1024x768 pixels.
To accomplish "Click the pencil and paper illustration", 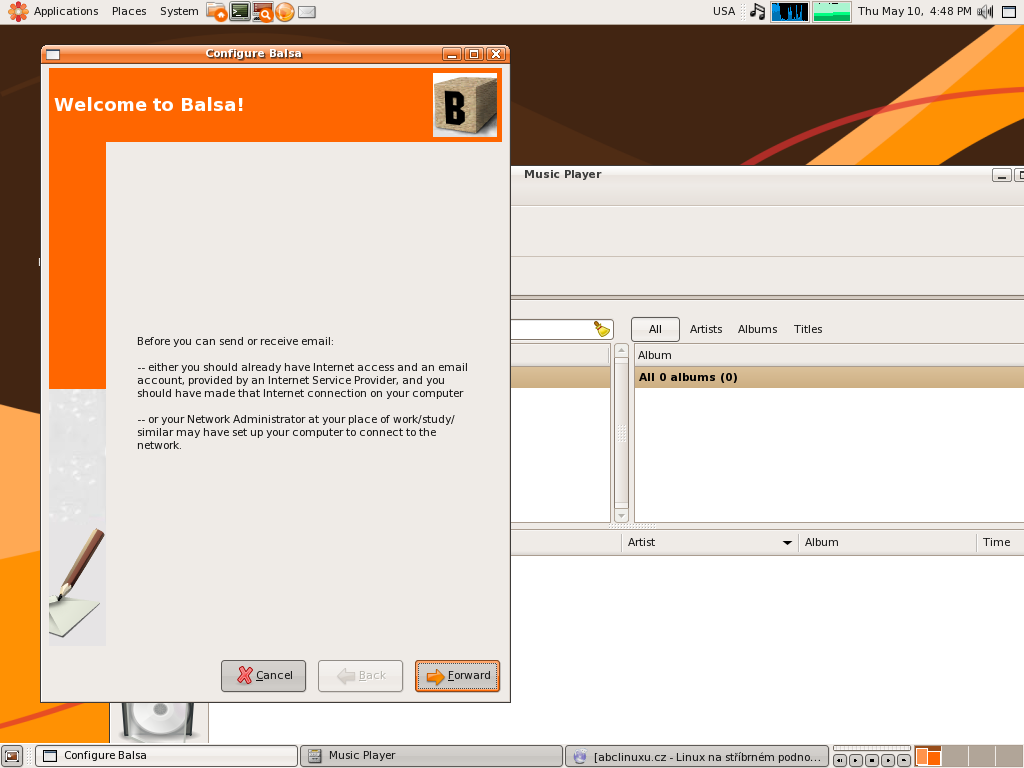I will click(x=77, y=581).
